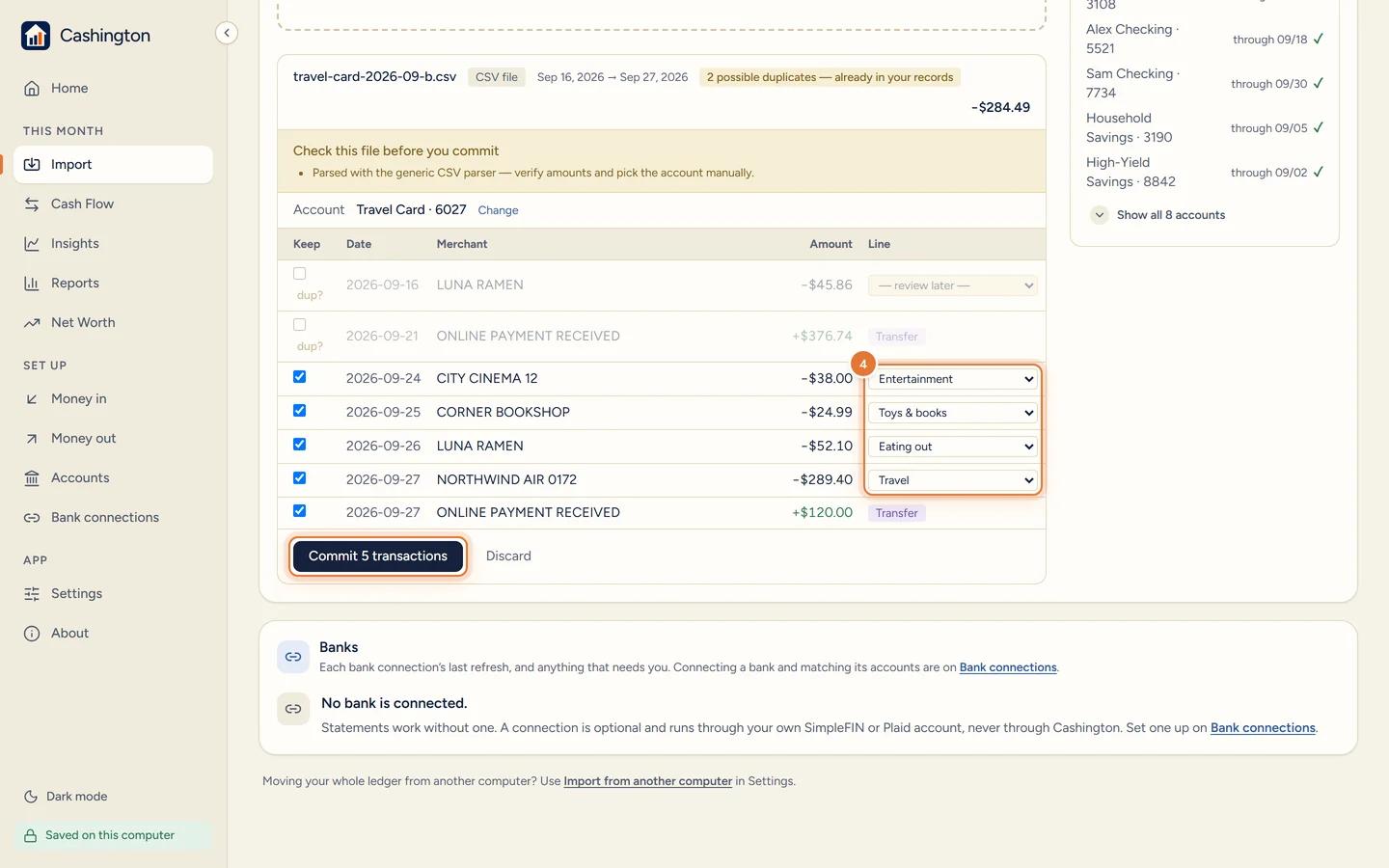
Task: Click Change next to Travel Card 6027
Action: [x=498, y=210]
